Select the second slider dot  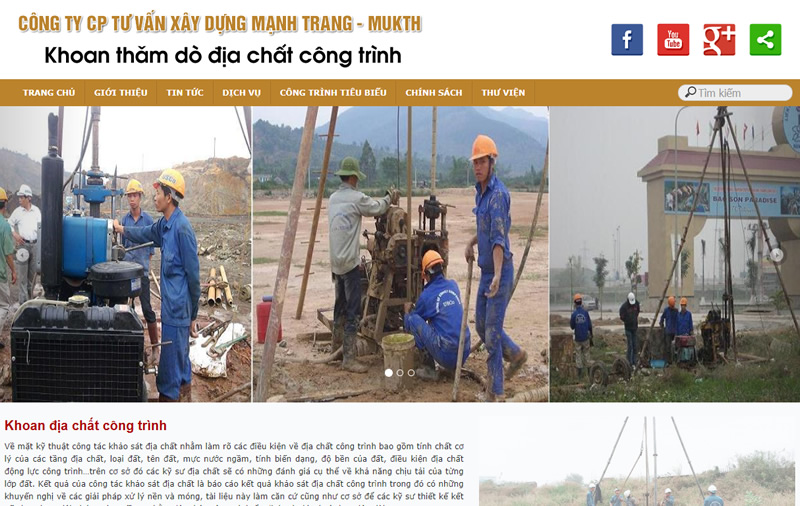pos(400,373)
